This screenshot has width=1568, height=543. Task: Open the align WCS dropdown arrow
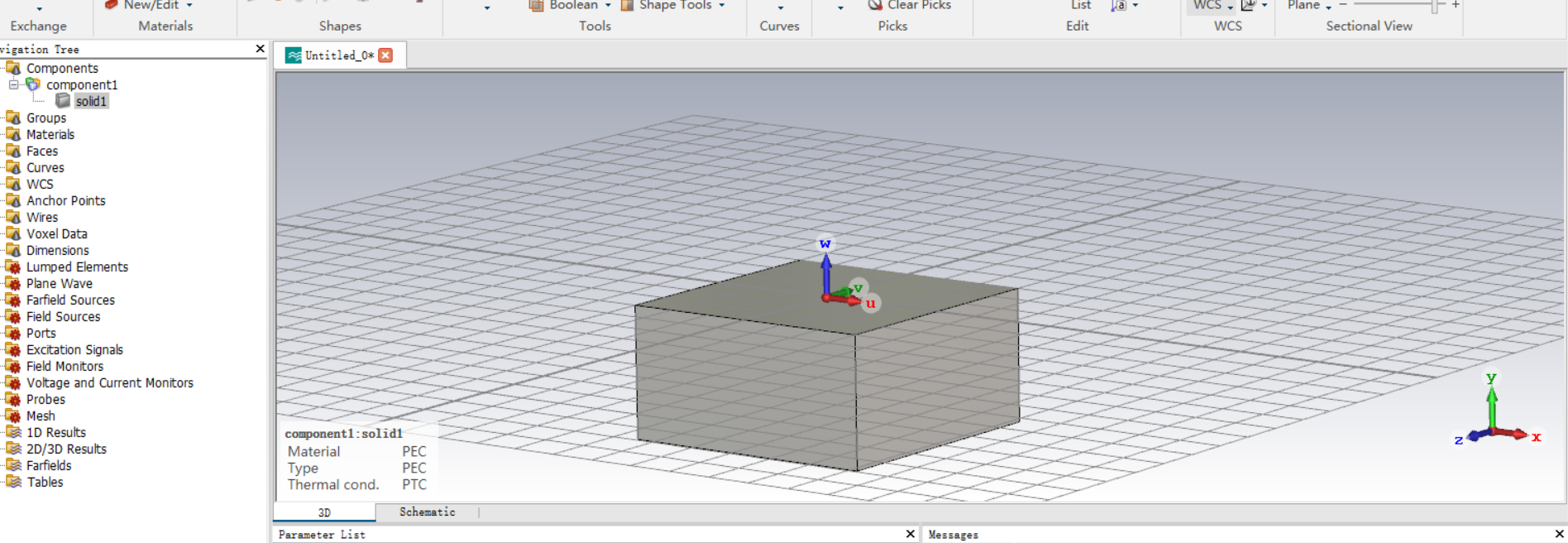point(1264,5)
